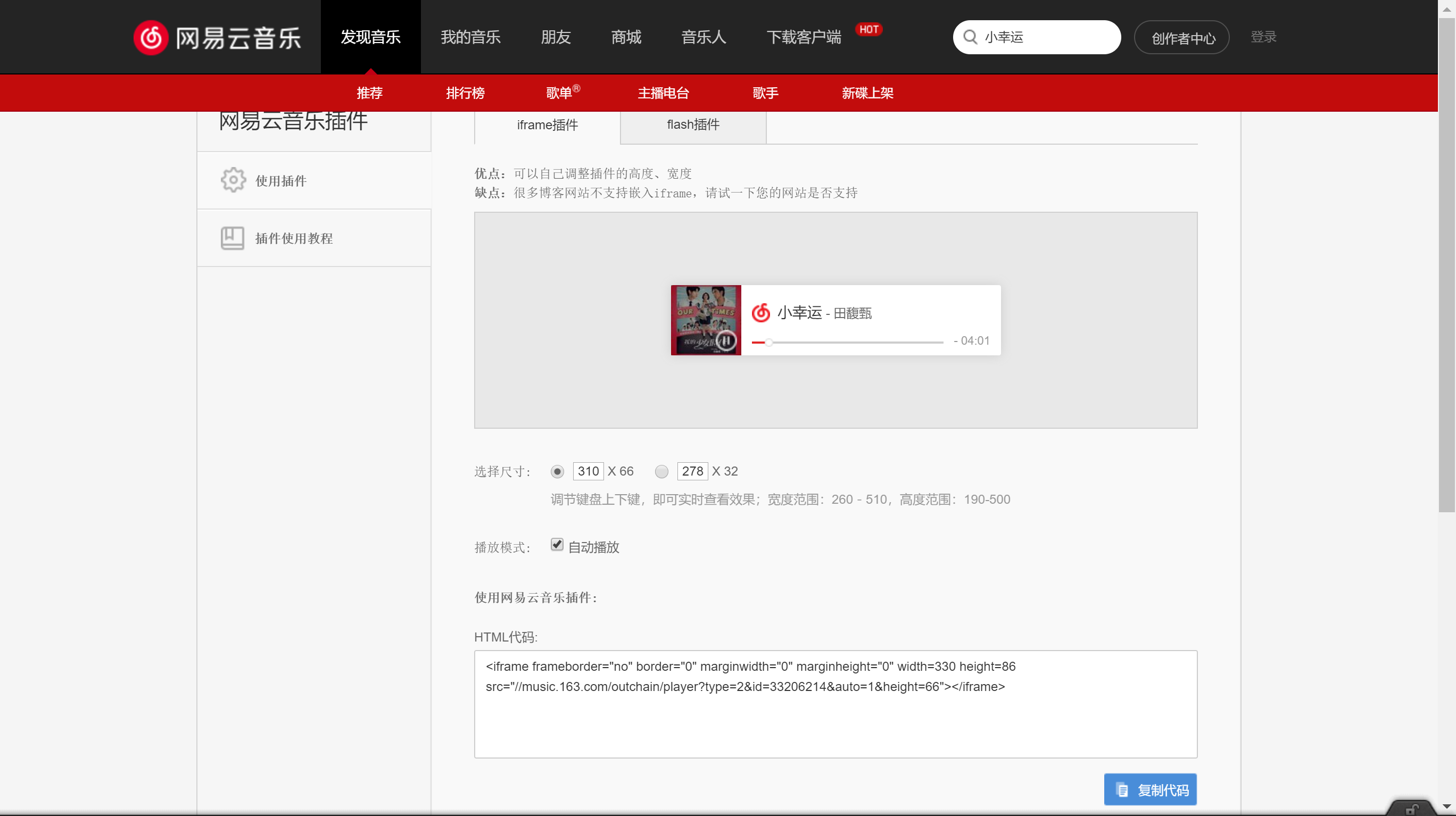Click the 登录 login link
This screenshot has height=816, width=1456.
1263,37
